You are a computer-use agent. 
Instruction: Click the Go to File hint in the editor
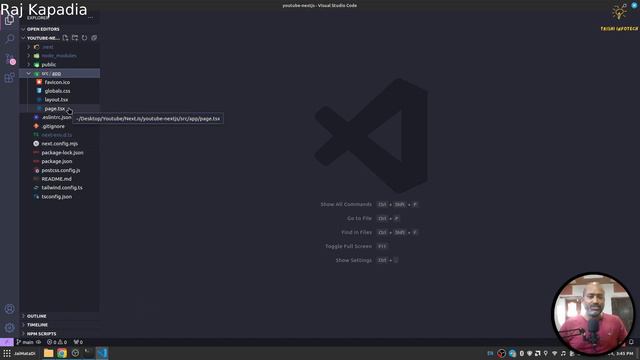[x=373, y=218]
